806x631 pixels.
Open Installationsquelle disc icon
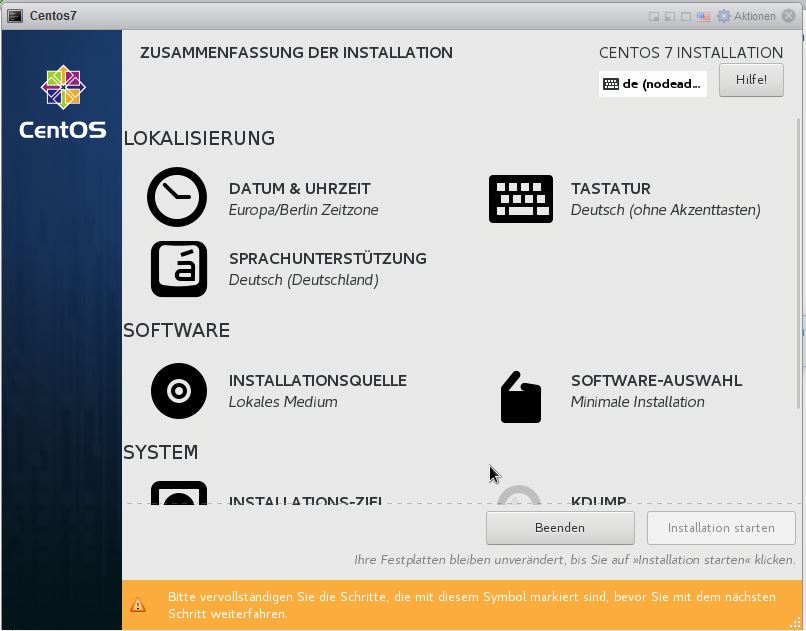click(179, 391)
